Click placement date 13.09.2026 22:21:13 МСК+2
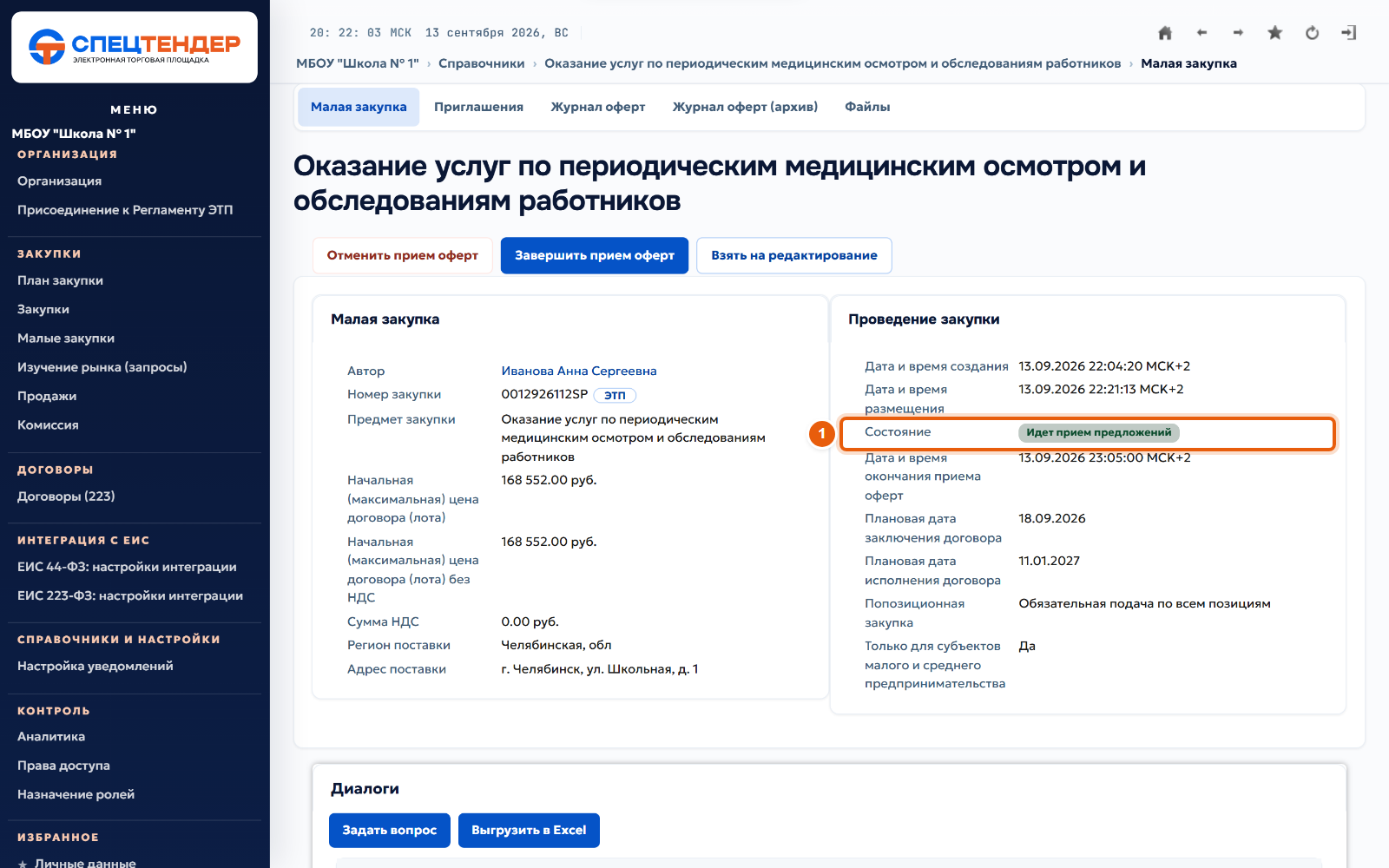This screenshot has height=868, width=1389. 1101,389
